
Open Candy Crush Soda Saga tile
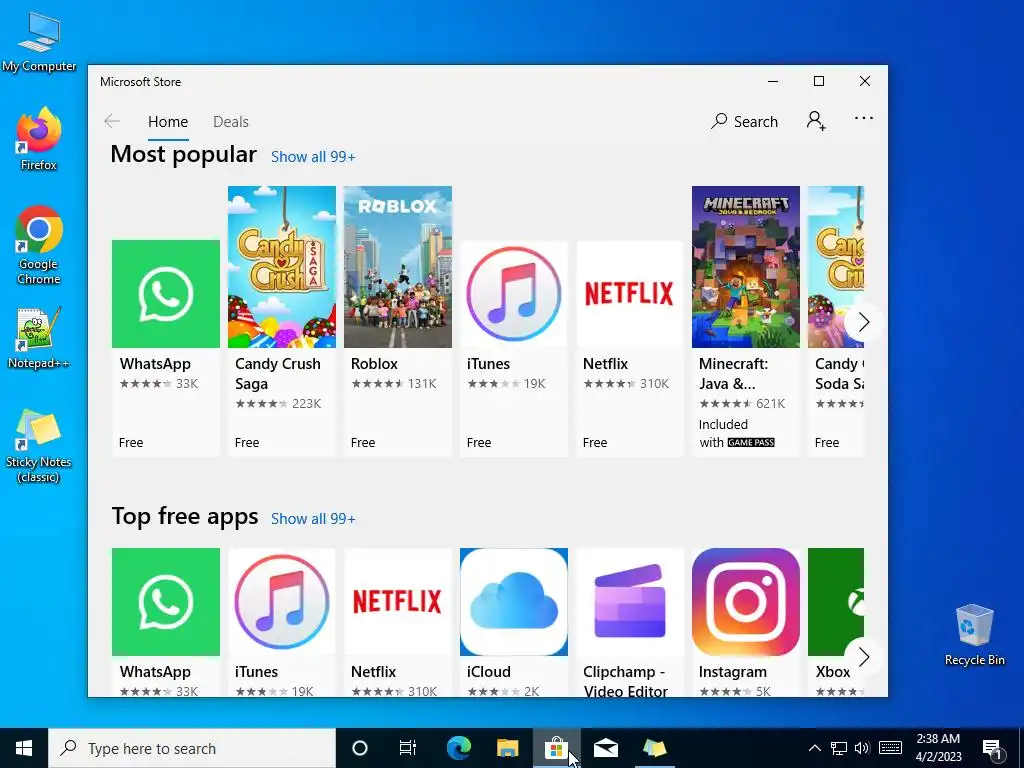click(x=836, y=321)
